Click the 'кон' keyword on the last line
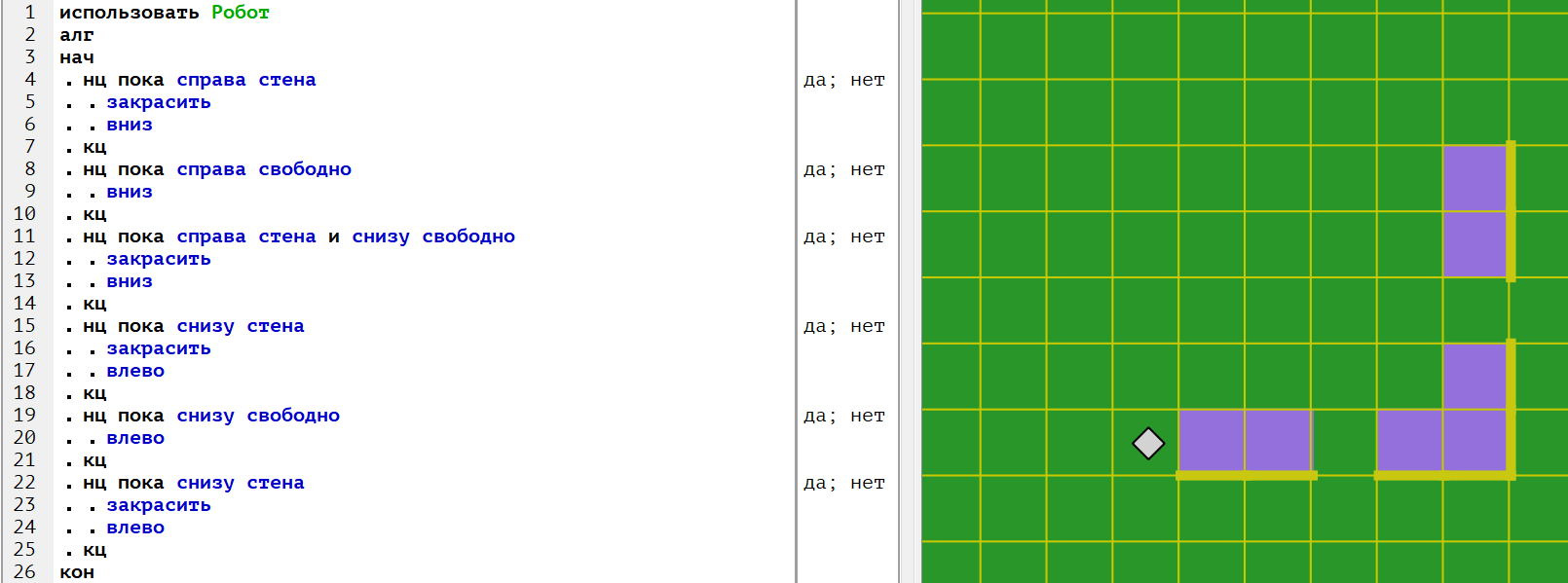The image size is (1568, 583). (77, 572)
